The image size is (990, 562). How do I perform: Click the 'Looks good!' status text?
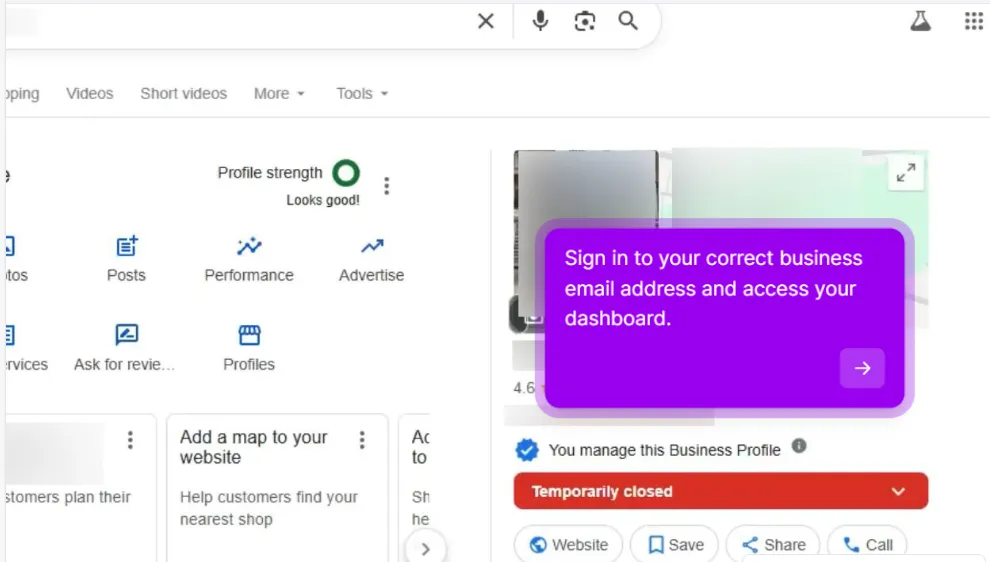point(323,200)
